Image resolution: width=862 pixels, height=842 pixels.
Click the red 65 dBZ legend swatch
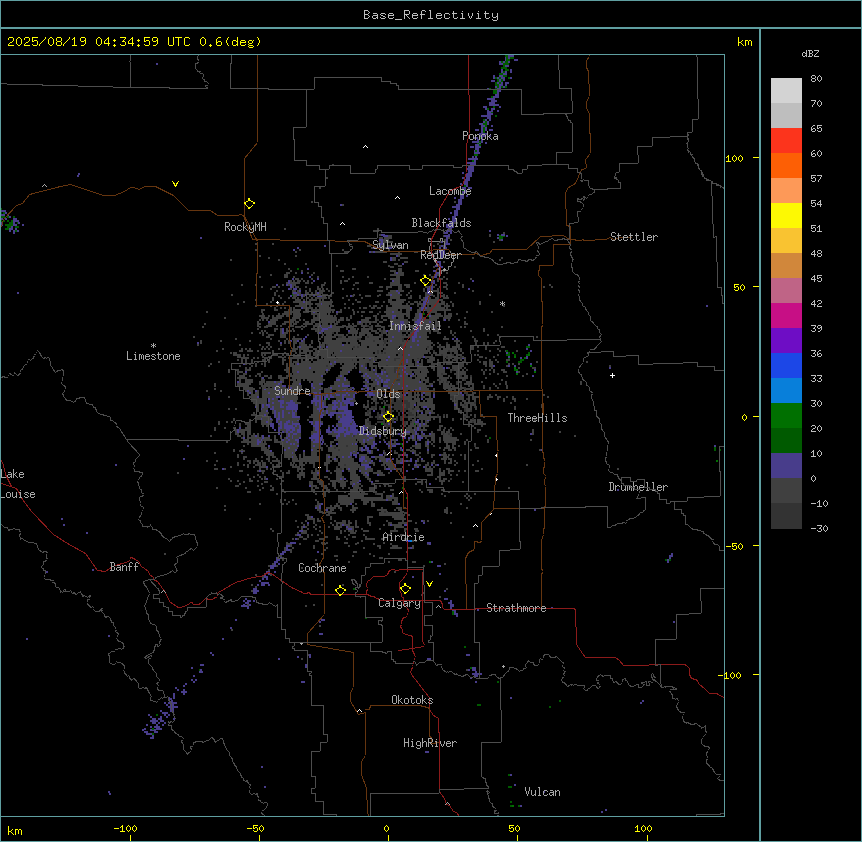pos(786,141)
